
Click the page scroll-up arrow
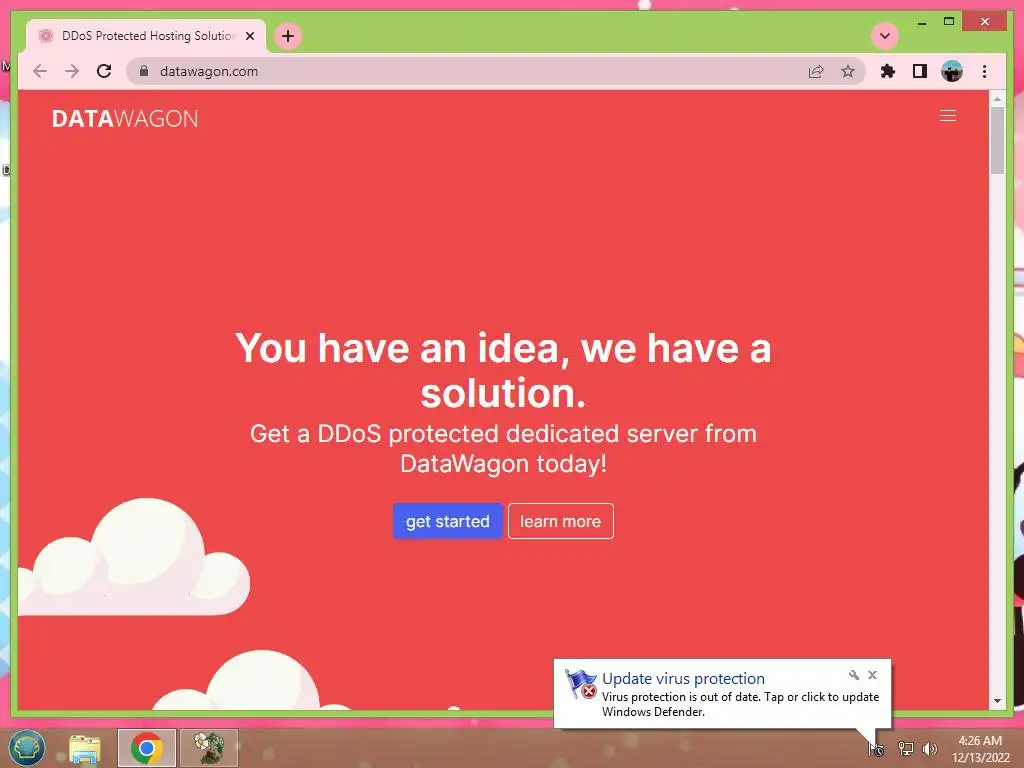click(x=997, y=99)
